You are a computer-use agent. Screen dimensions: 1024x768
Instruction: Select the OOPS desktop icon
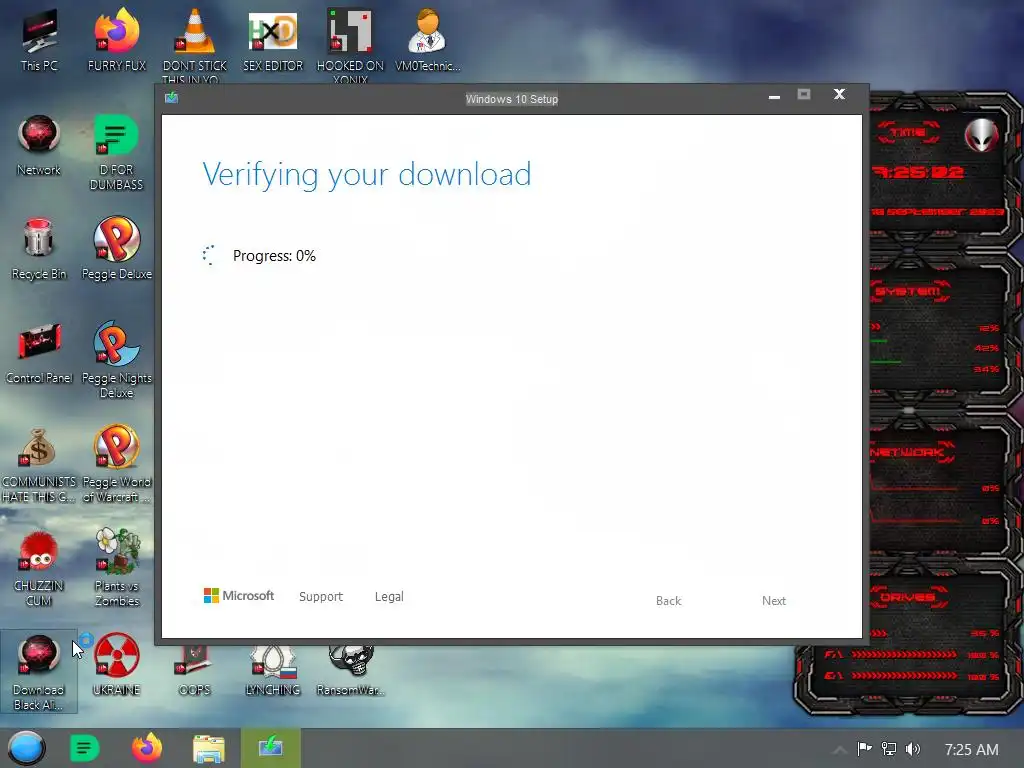point(195,671)
